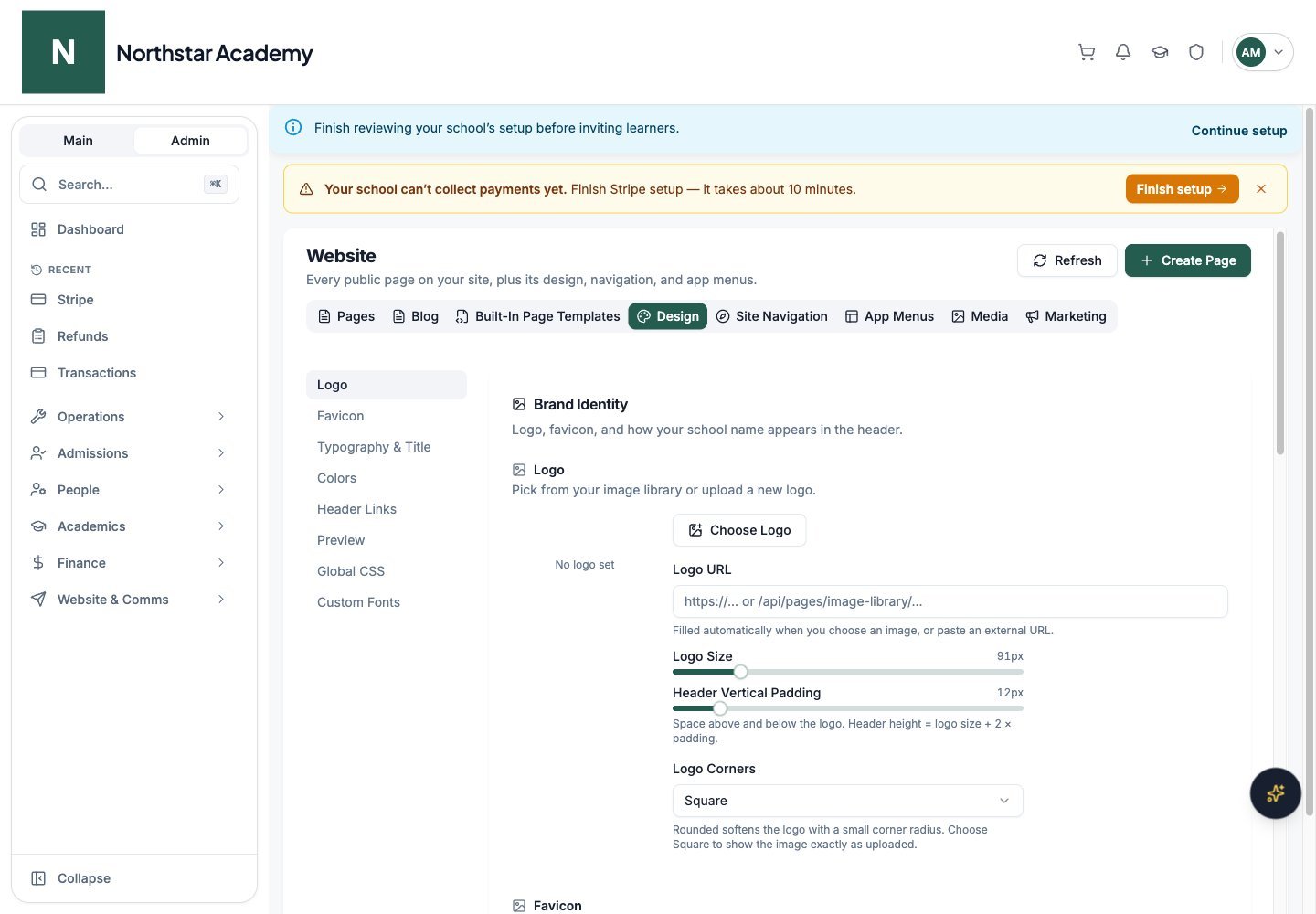Open the Site Navigation tab
The width and height of the screenshot is (1316, 914).
[771, 316]
